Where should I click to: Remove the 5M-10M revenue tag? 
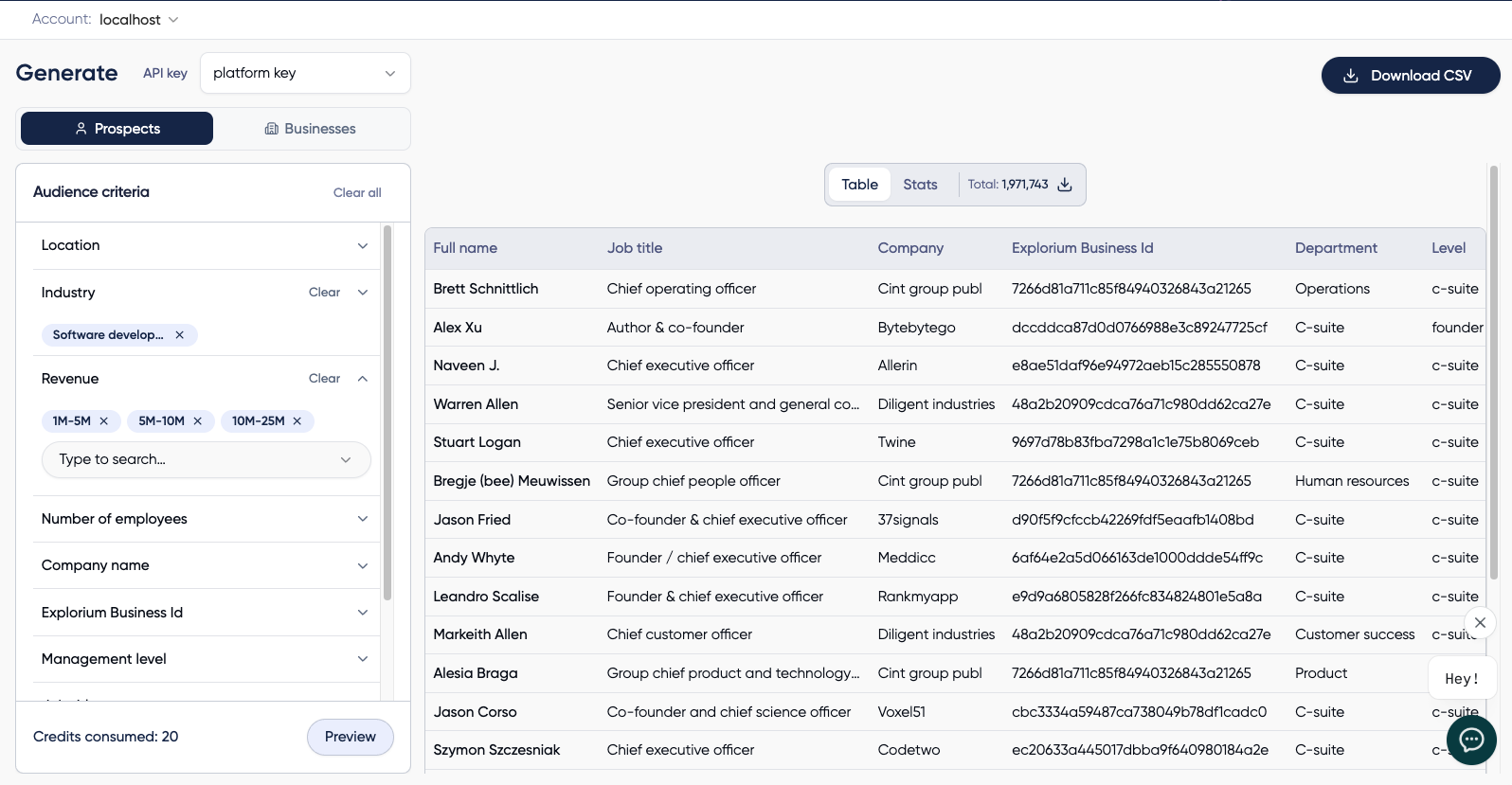198,421
